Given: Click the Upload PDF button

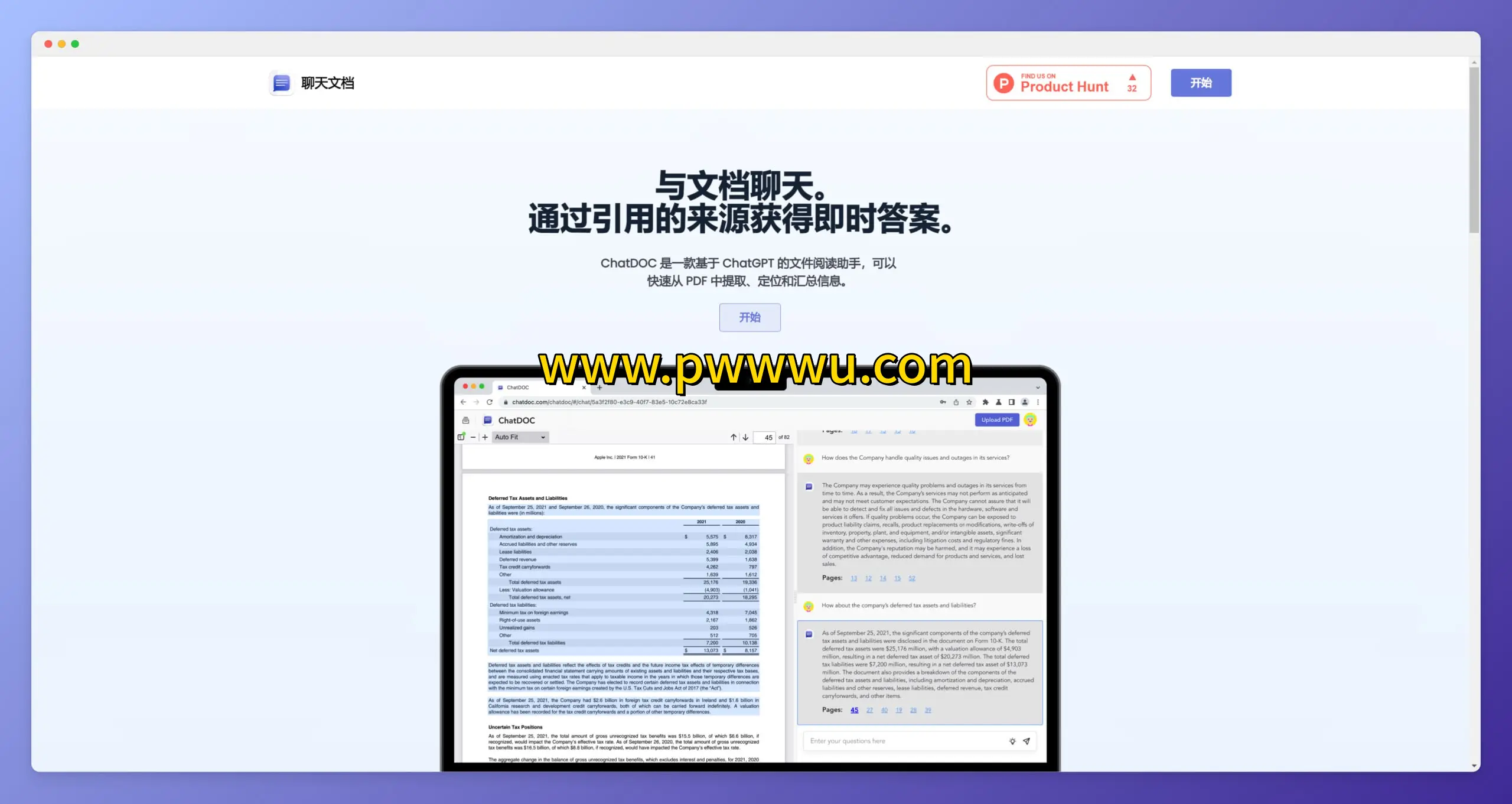Looking at the screenshot, I should [996, 419].
